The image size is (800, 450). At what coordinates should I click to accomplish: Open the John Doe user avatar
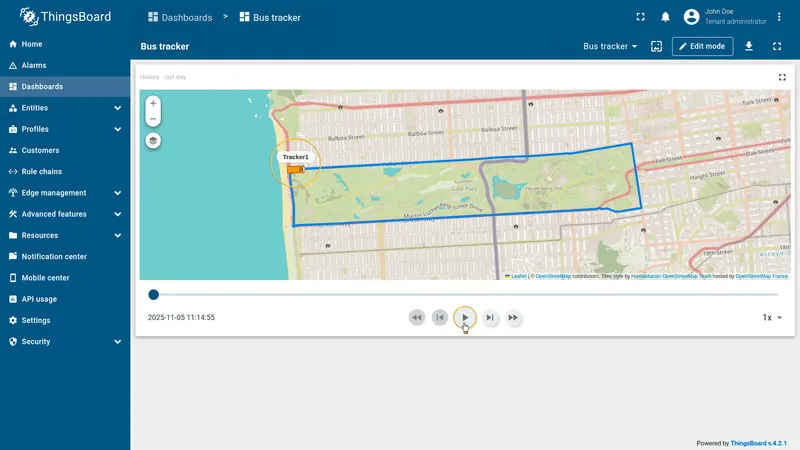[691, 17]
